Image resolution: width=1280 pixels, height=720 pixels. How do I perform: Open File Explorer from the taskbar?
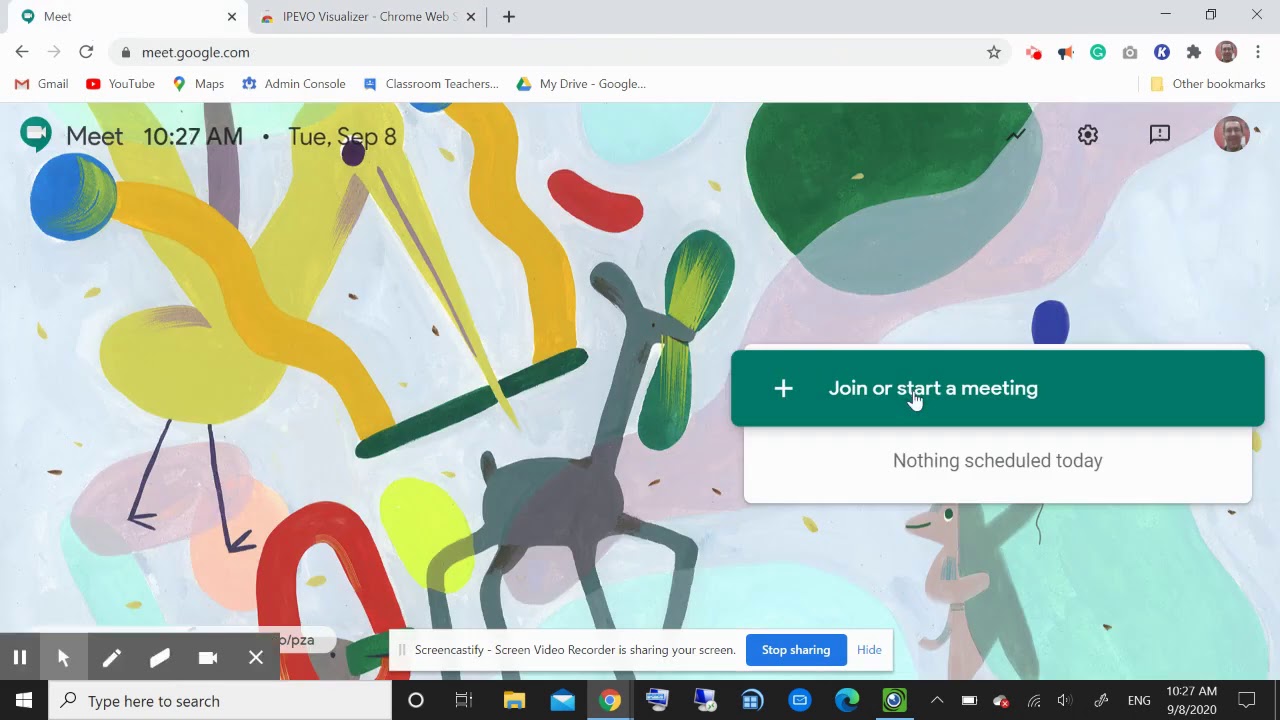click(x=514, y=701)
